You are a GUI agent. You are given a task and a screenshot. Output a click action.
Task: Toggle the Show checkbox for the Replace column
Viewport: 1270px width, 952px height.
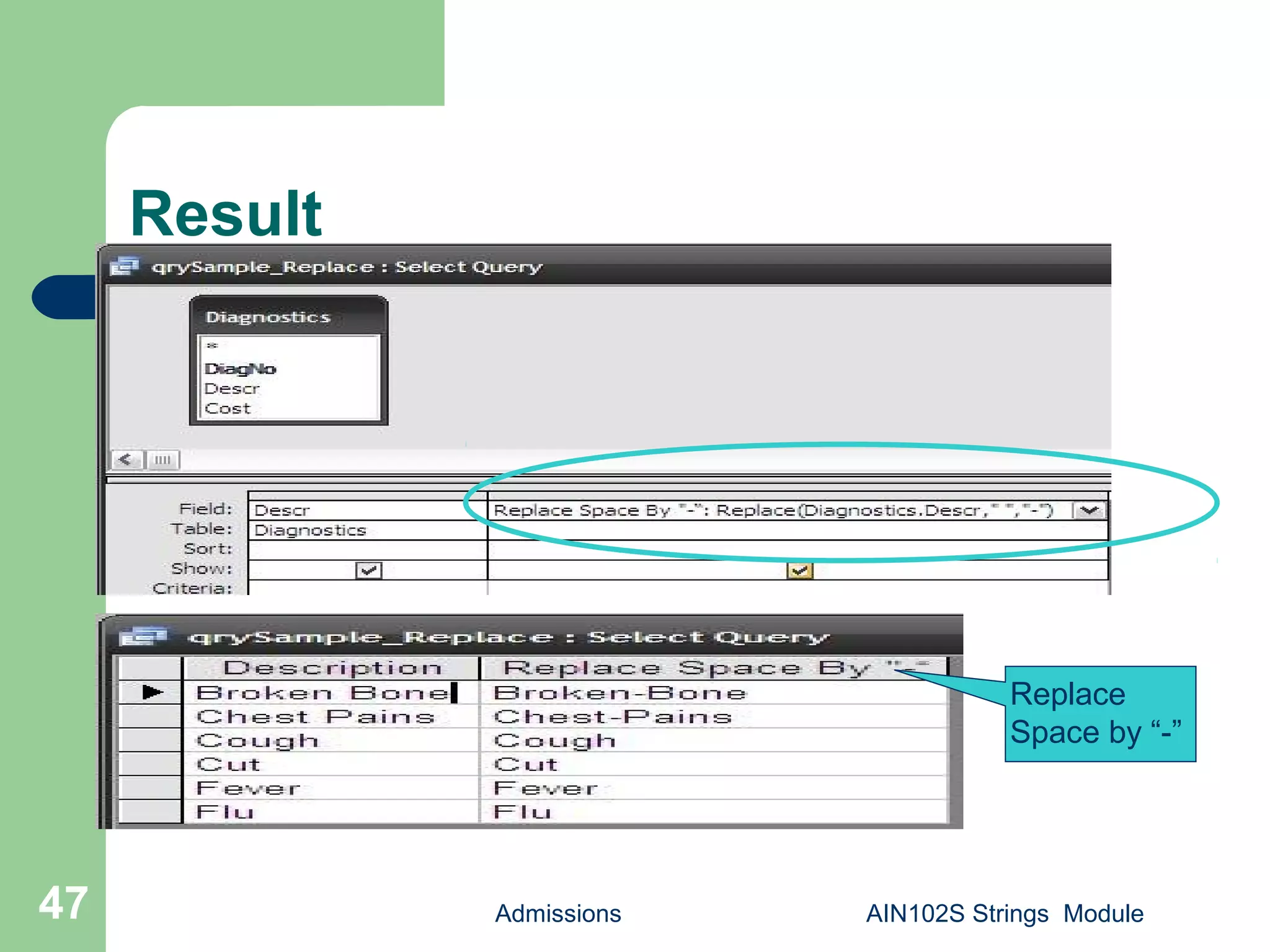click(x=799, y=570)
